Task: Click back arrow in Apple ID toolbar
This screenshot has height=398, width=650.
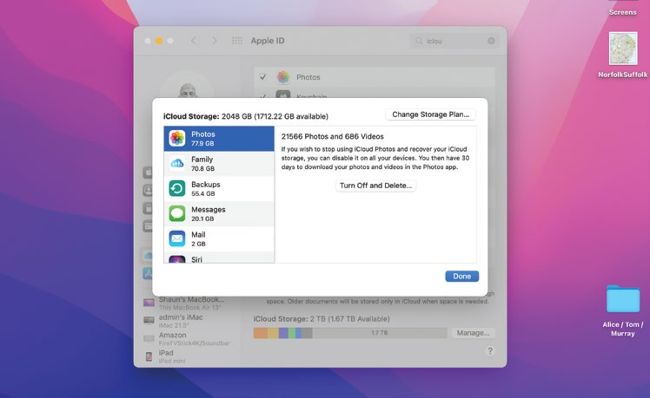Action: pos(194,41)
